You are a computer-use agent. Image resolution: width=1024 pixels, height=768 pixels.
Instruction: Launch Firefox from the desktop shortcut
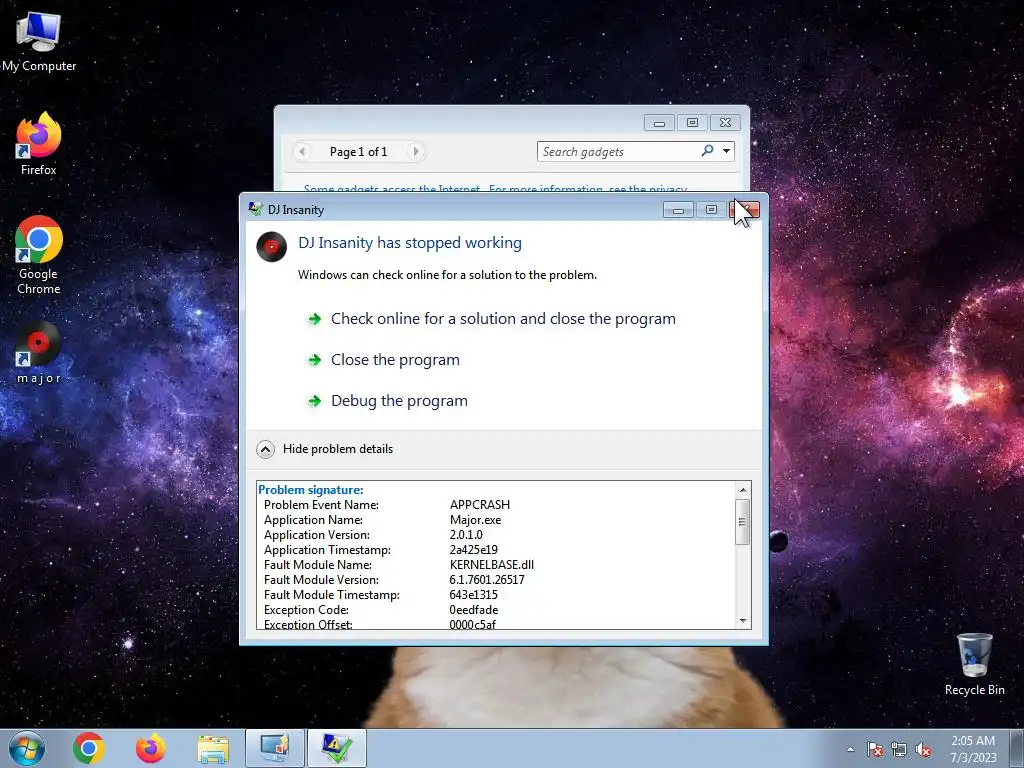[39, 144]
